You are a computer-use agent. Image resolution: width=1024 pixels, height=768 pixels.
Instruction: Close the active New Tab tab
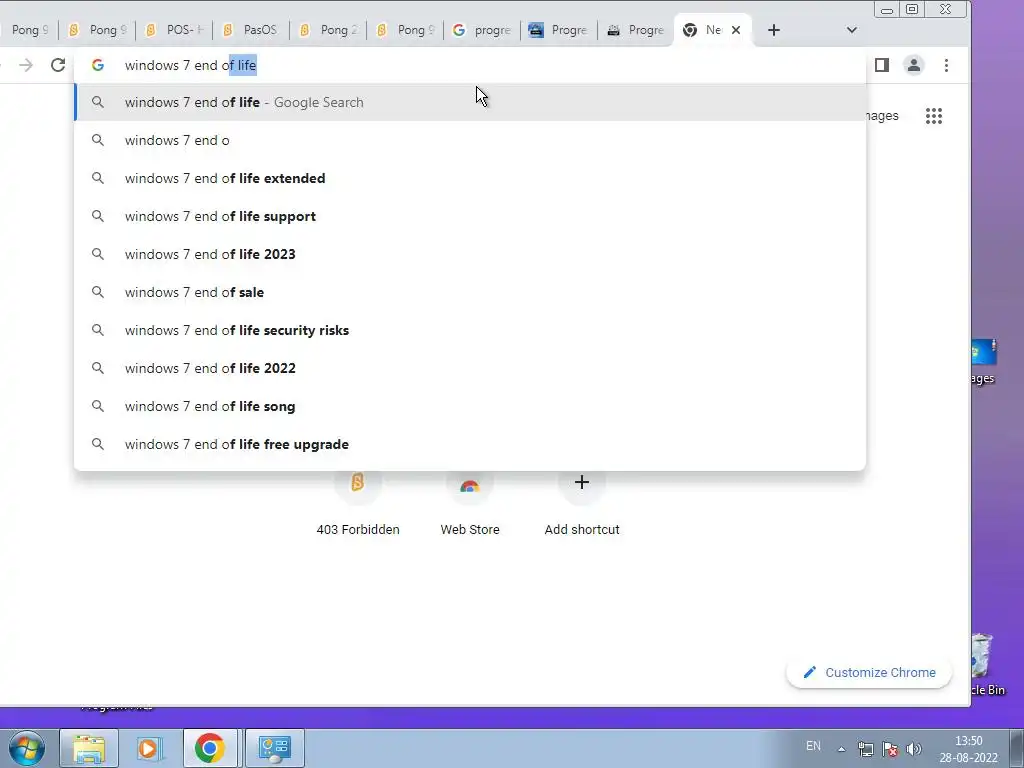coord(736,30)
